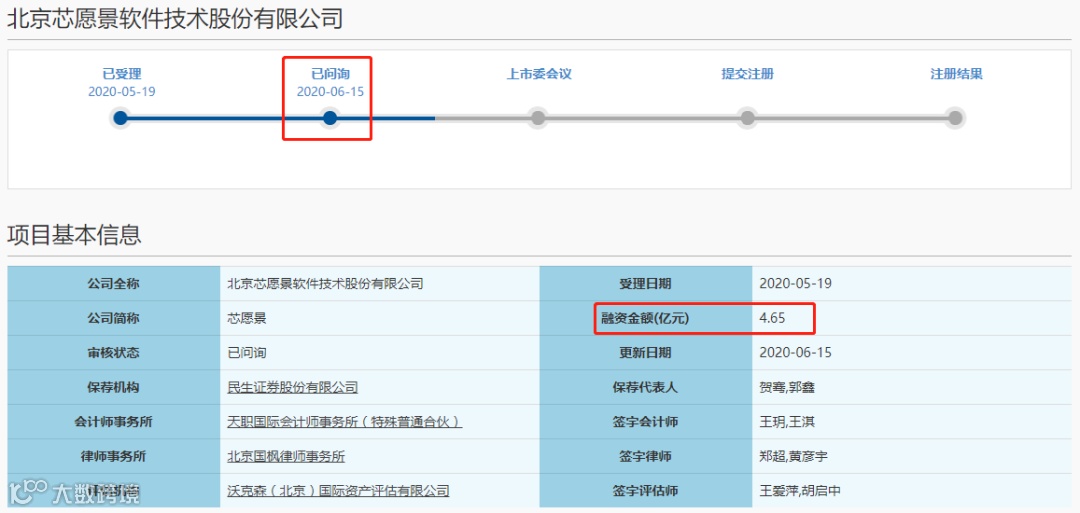Click the 2020-06-15 date under 已问询
Screen dimensions: 1080x513
point(330,92)
